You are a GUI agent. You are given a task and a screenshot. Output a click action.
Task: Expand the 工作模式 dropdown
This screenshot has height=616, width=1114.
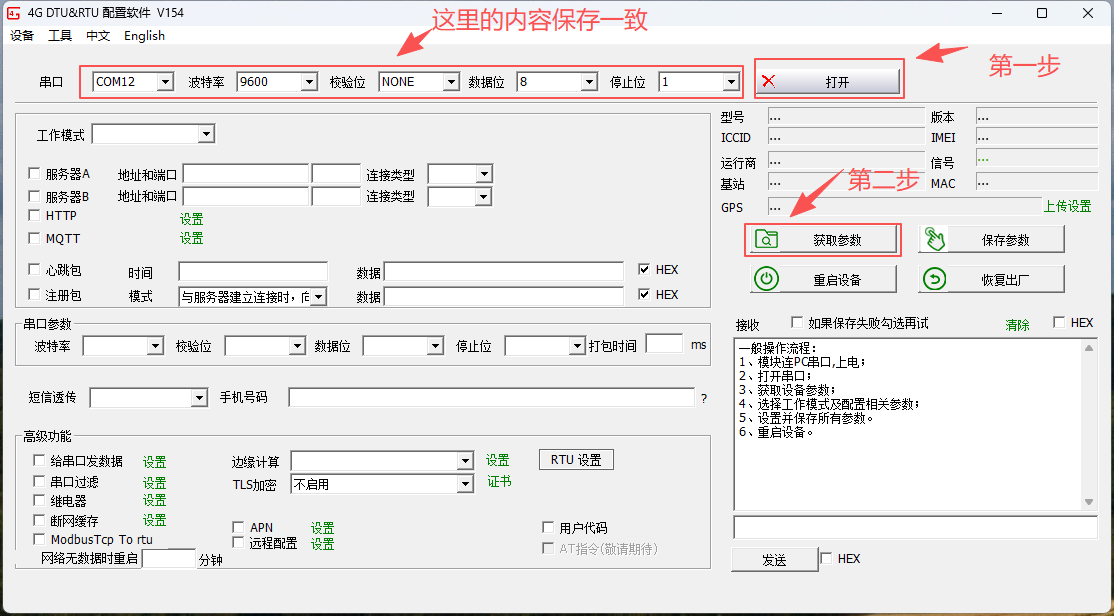pos(206,134)
